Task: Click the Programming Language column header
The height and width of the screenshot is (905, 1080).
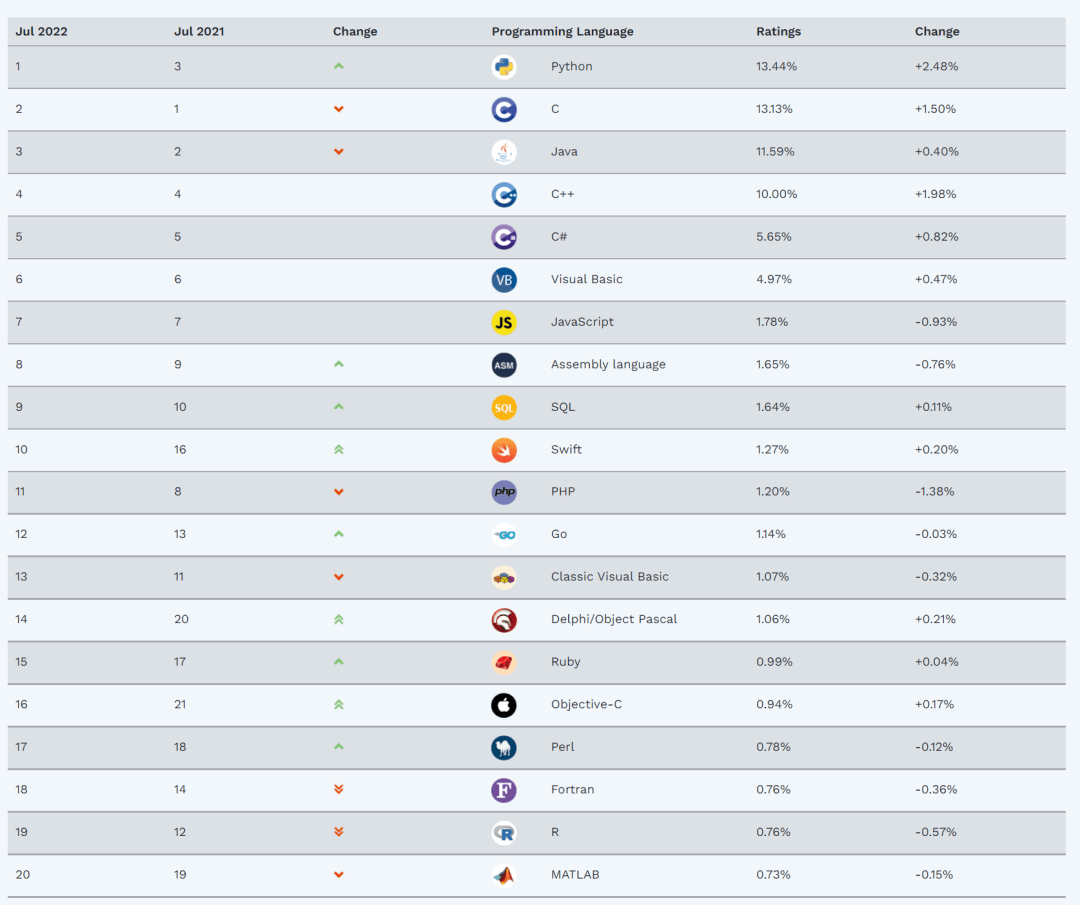Action: 562,31
